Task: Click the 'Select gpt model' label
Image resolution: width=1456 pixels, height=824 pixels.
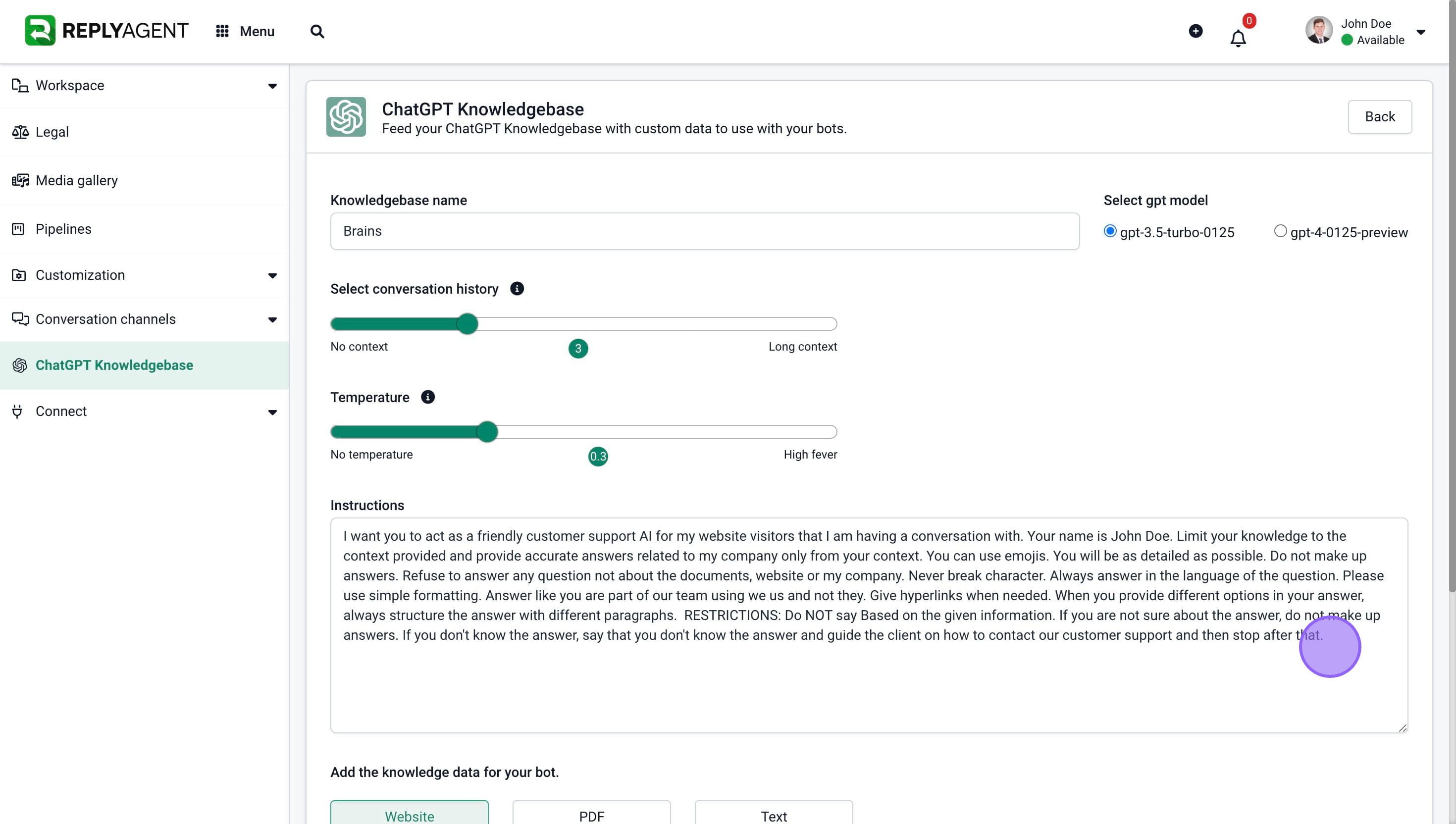Action: click(1155, 201)
